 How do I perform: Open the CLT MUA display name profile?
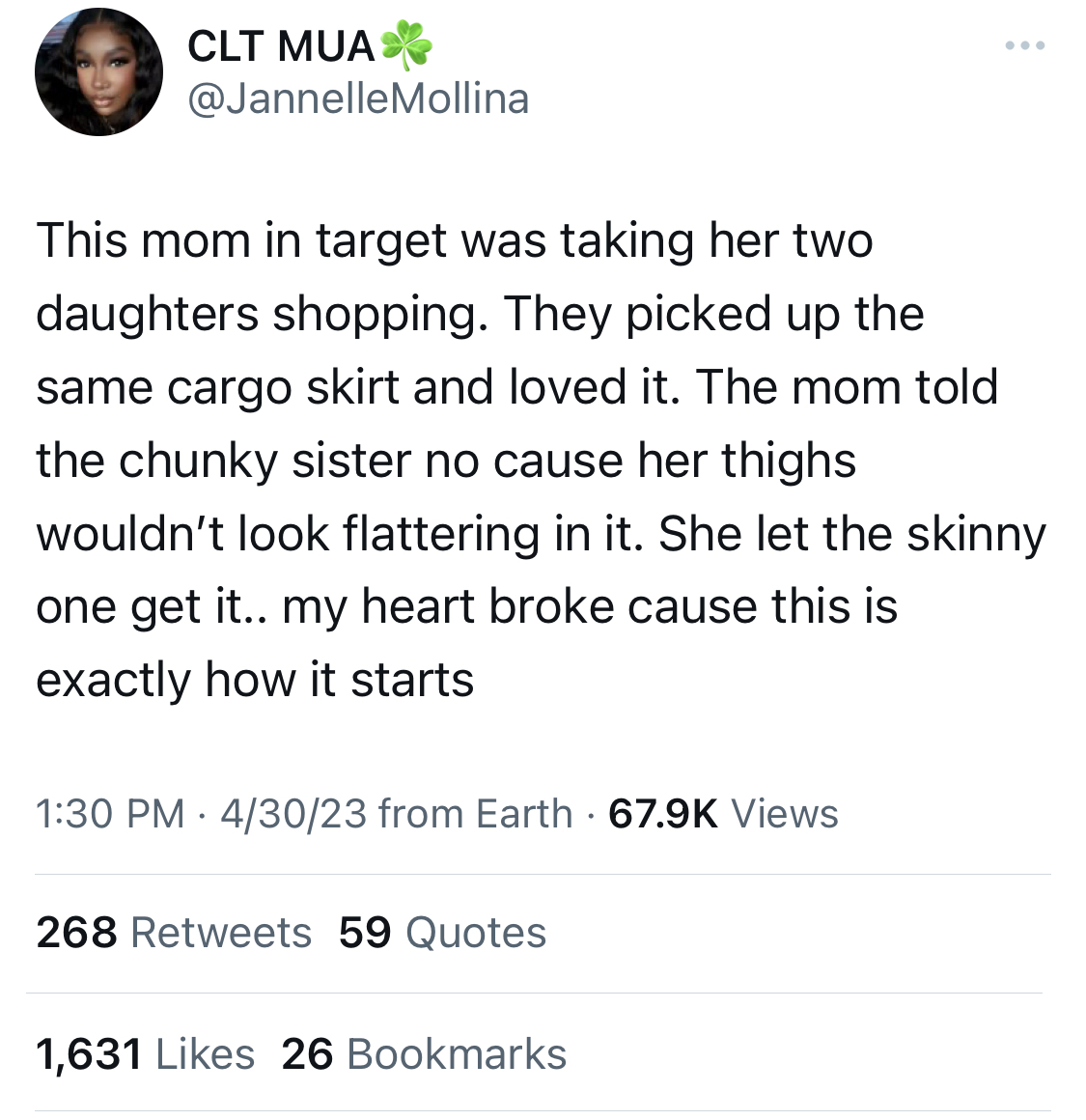pos(281,46)
